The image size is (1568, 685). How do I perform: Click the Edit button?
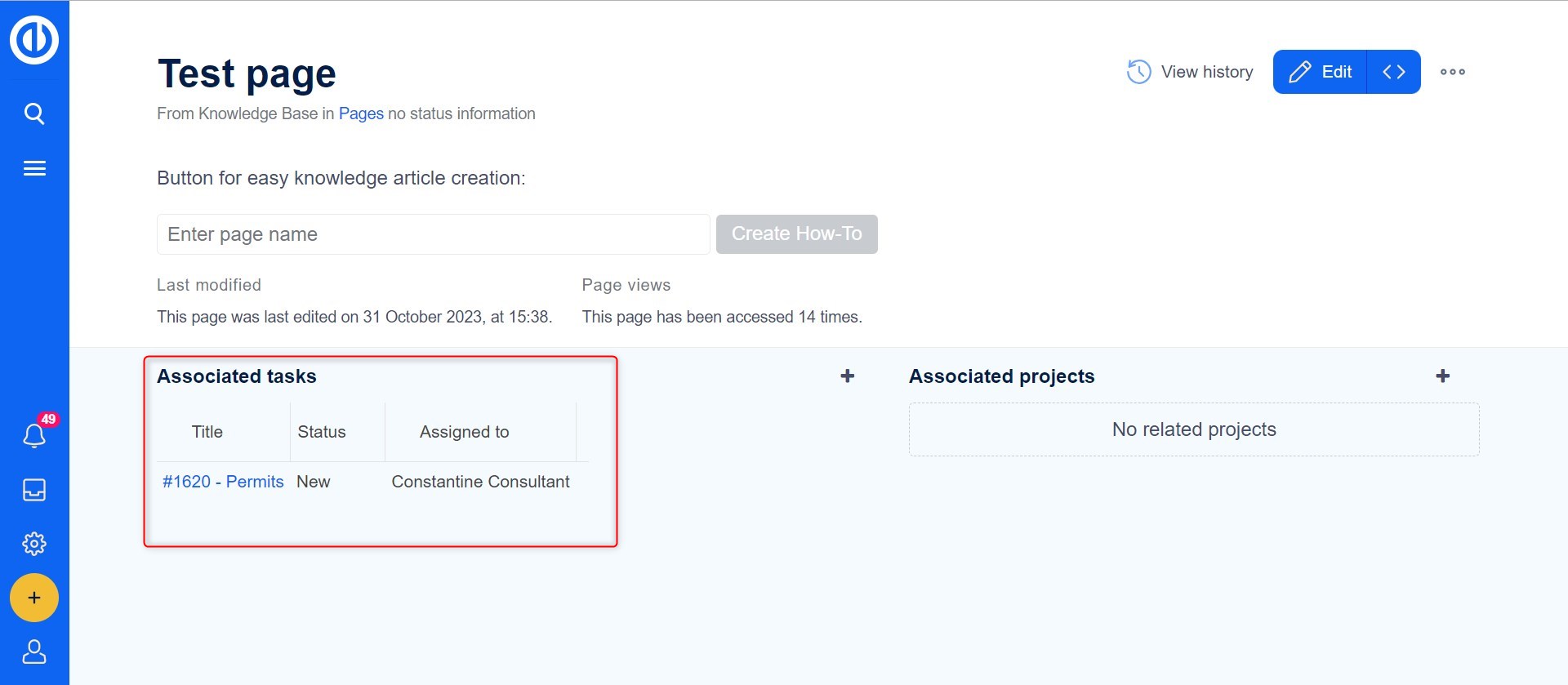pyautogui.click(x=1320, y=72)
